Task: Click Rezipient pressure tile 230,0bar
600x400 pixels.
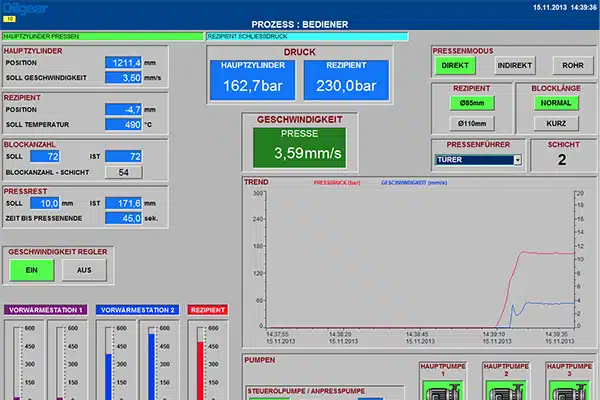Action: [x=346, y=80]
